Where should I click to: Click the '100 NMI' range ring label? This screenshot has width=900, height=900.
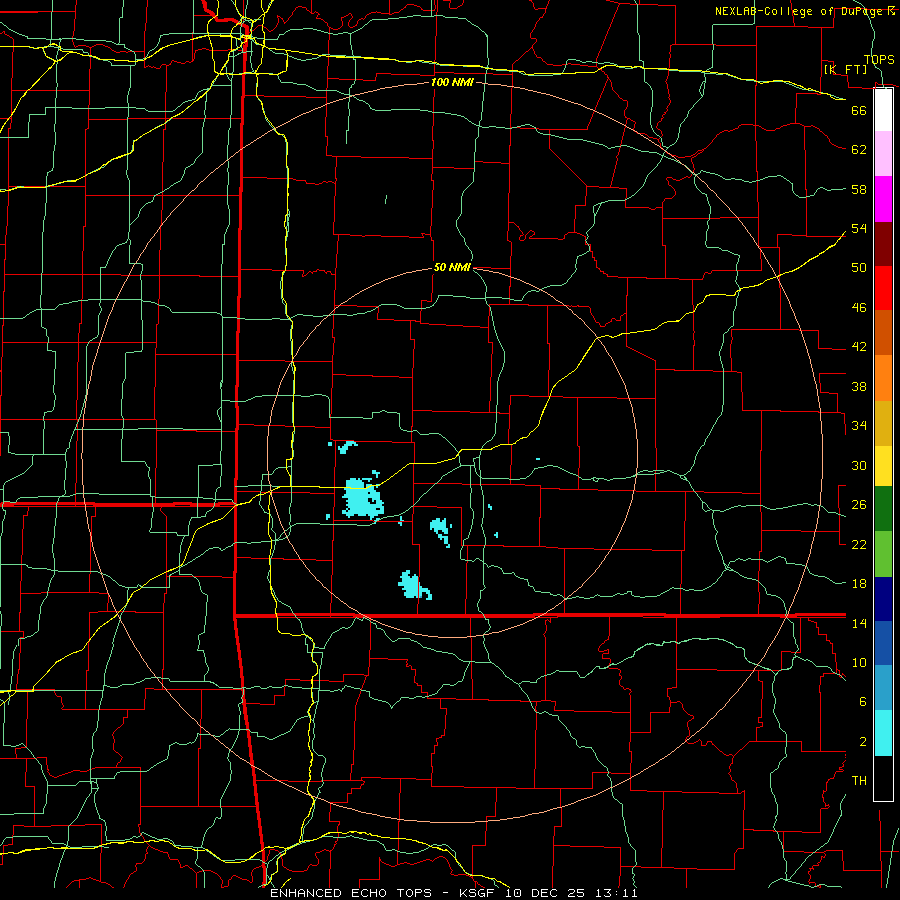point(452,82)
